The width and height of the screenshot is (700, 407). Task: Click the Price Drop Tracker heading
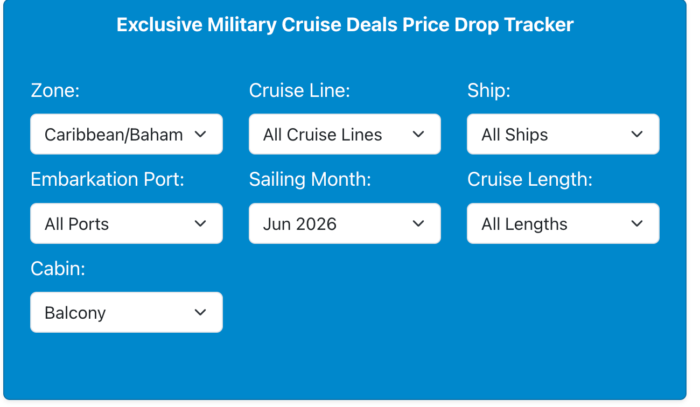click(345, 24)
